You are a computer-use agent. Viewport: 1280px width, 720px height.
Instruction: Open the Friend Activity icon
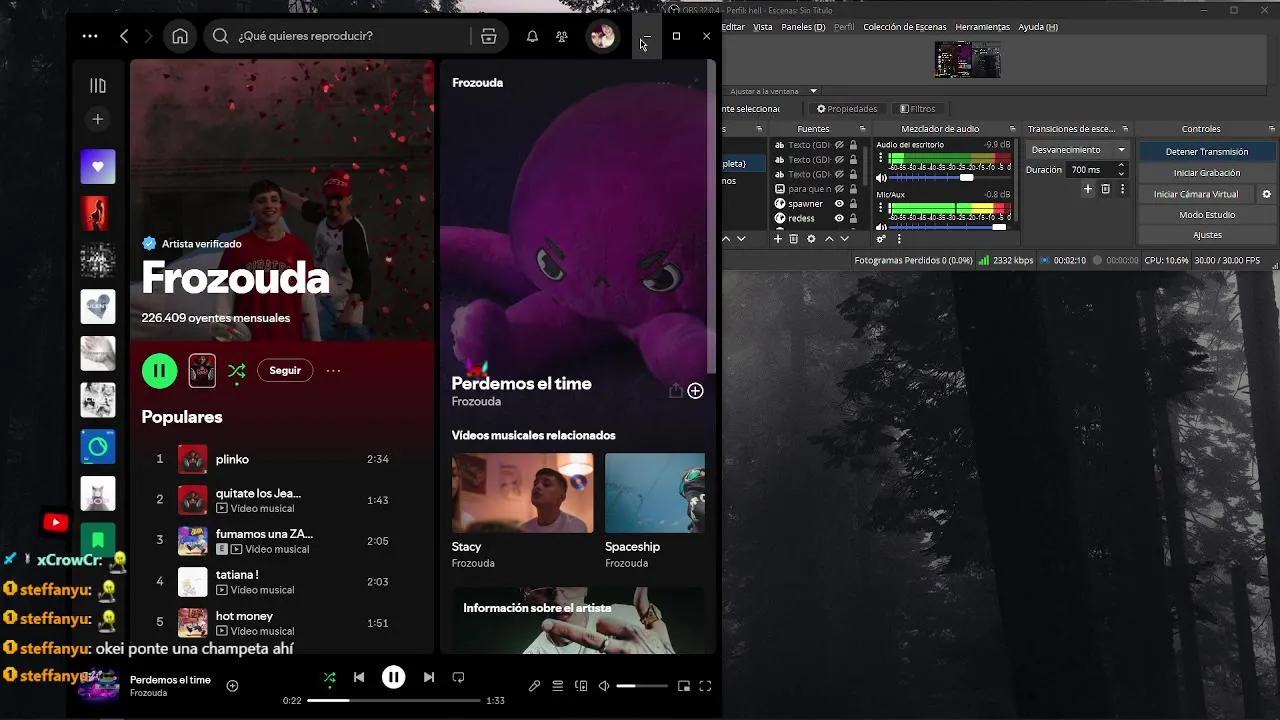pos(562,36)
